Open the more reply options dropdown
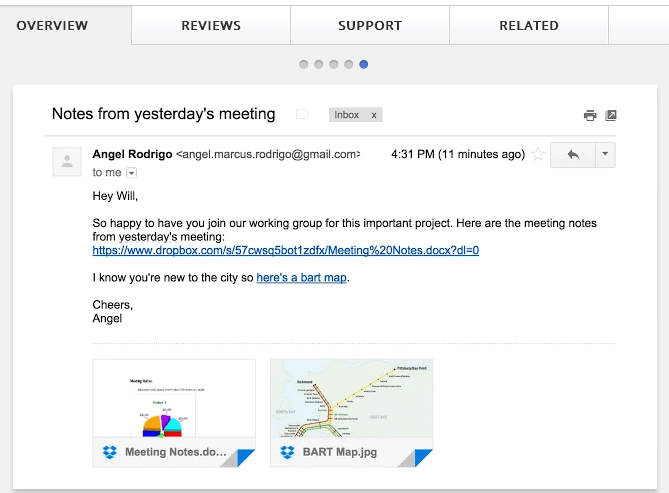This screenshot has height=493, width=669. tap(605, 155)
